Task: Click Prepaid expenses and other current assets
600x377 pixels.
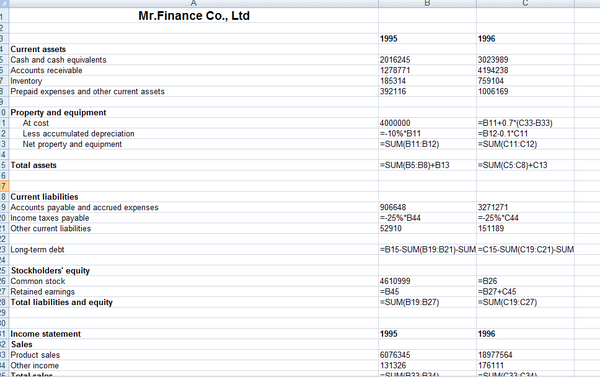Action: 88,91
